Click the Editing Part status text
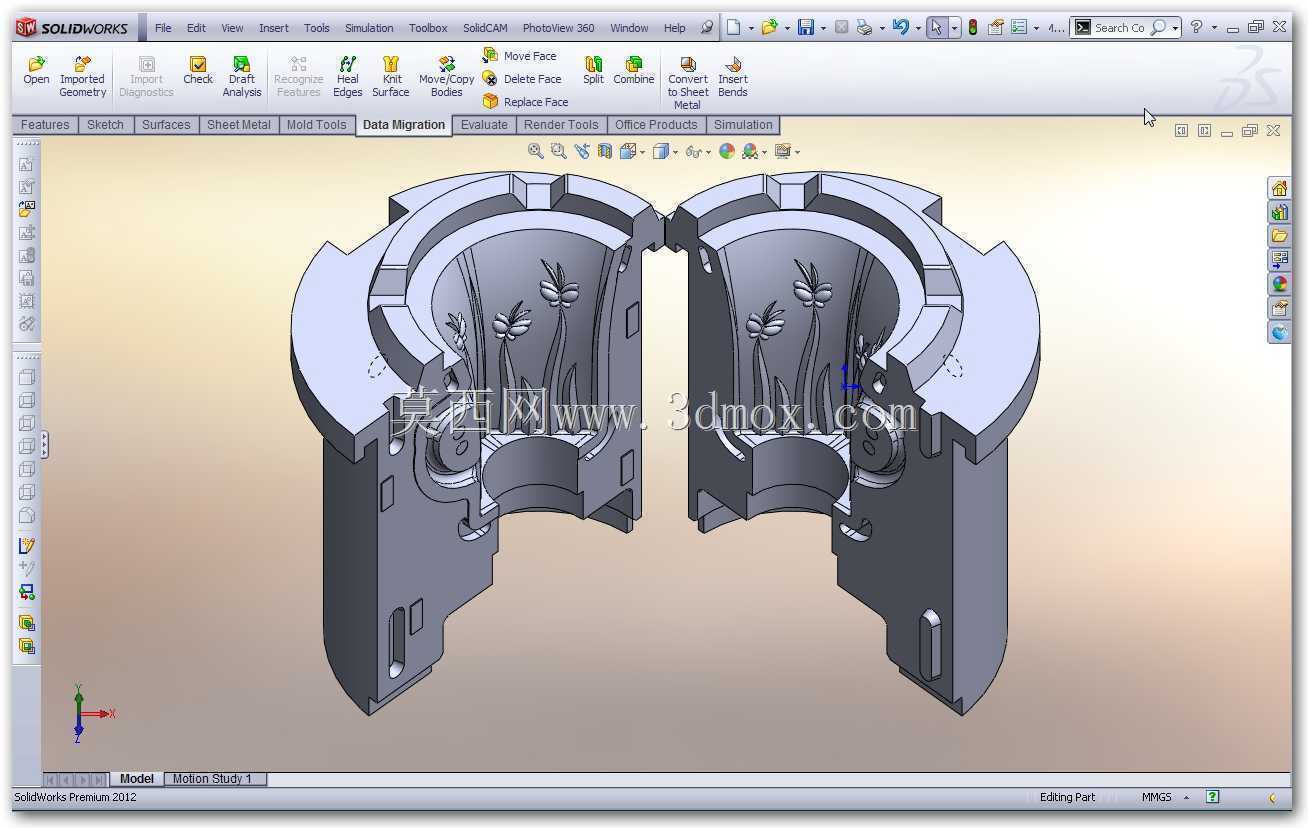 [x=1067, y=798]
